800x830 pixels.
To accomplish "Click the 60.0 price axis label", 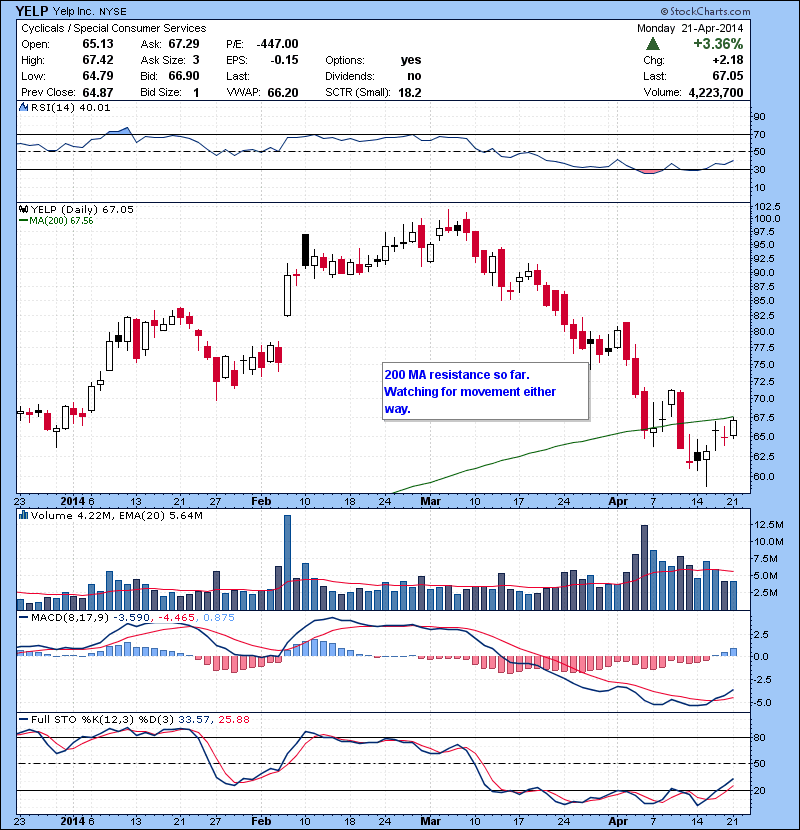I will [763, 476].
